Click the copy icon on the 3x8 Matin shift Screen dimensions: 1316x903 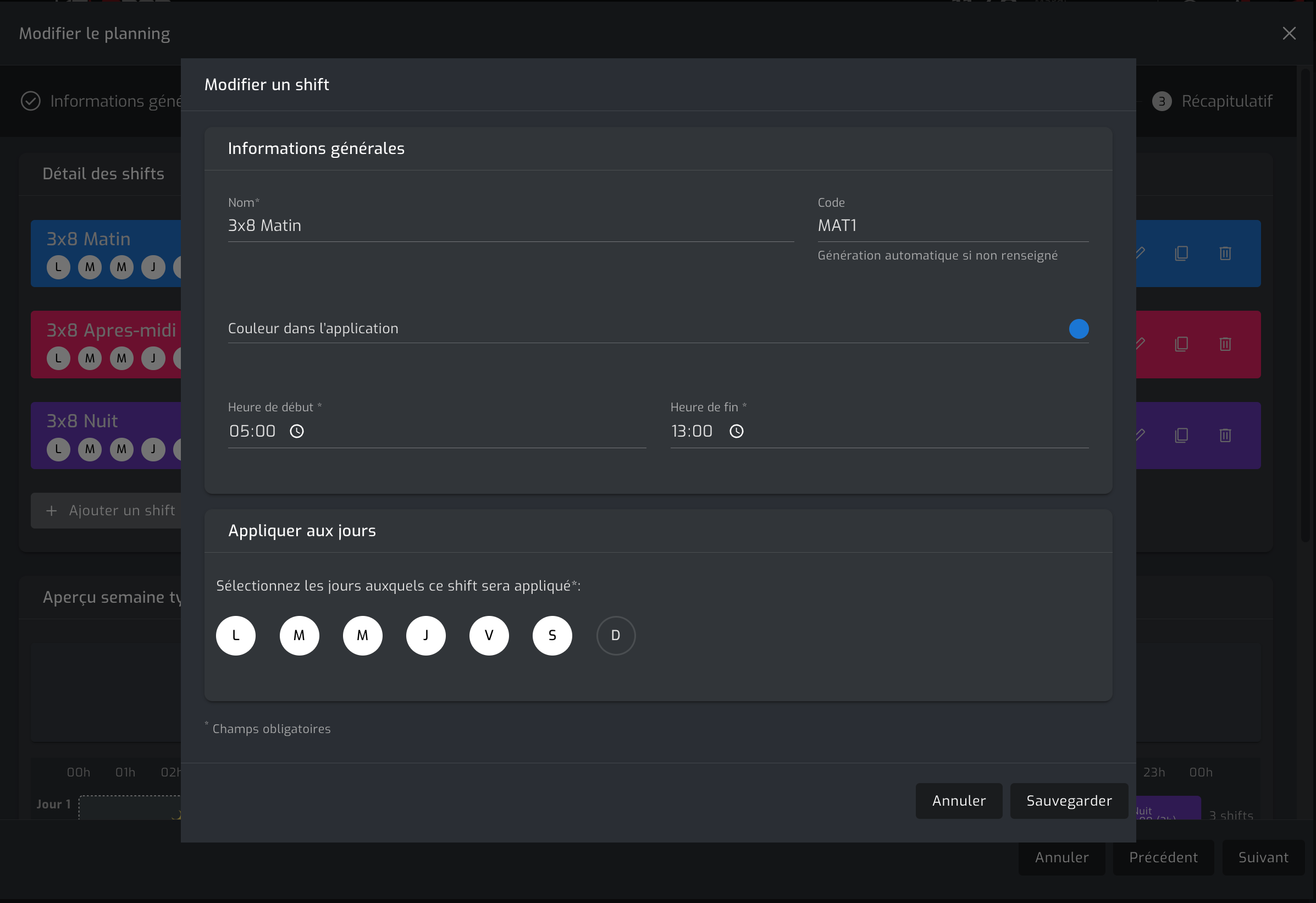(1181, 253)
